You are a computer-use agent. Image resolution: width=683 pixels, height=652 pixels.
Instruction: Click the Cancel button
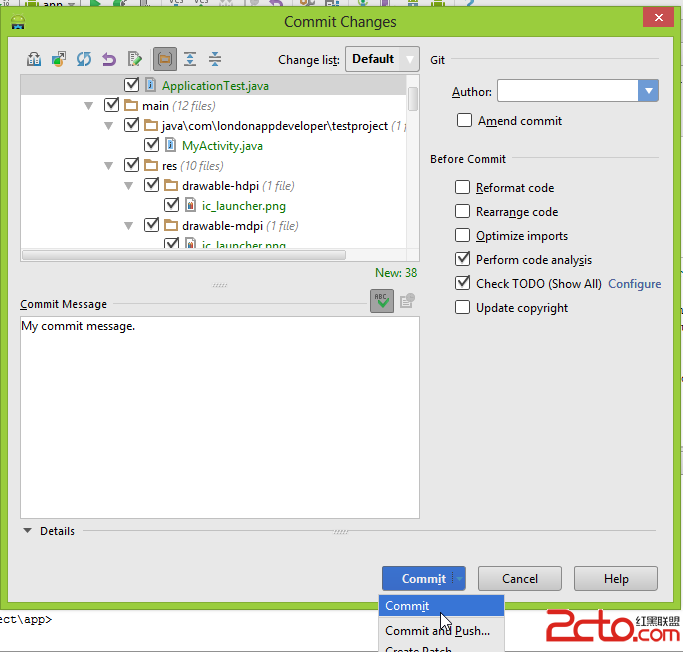pyautogui.click(x=520, y=578)
